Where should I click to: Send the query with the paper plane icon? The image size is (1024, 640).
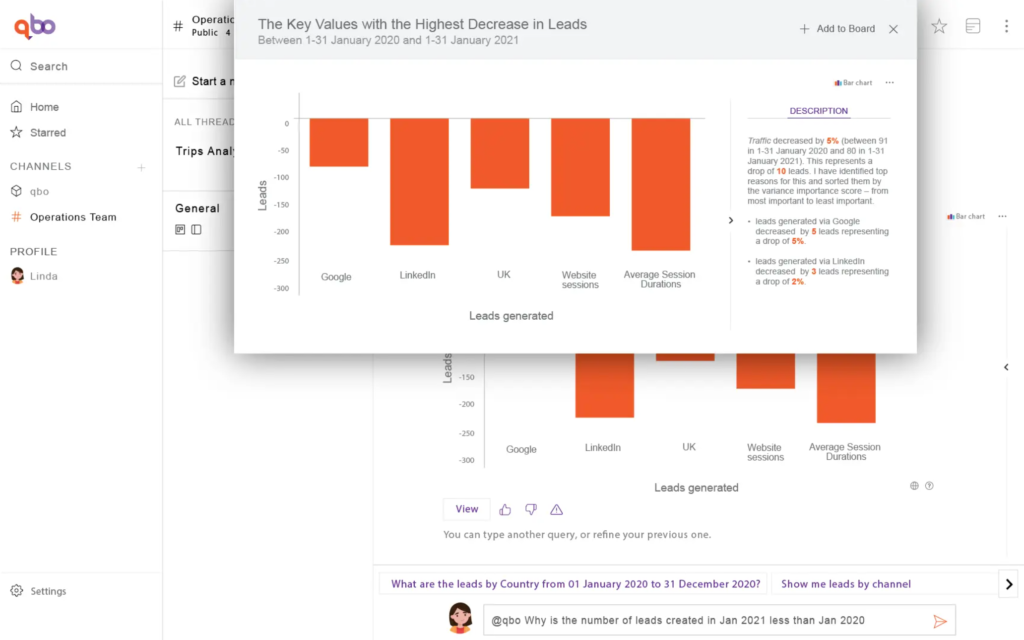(939, 621)
